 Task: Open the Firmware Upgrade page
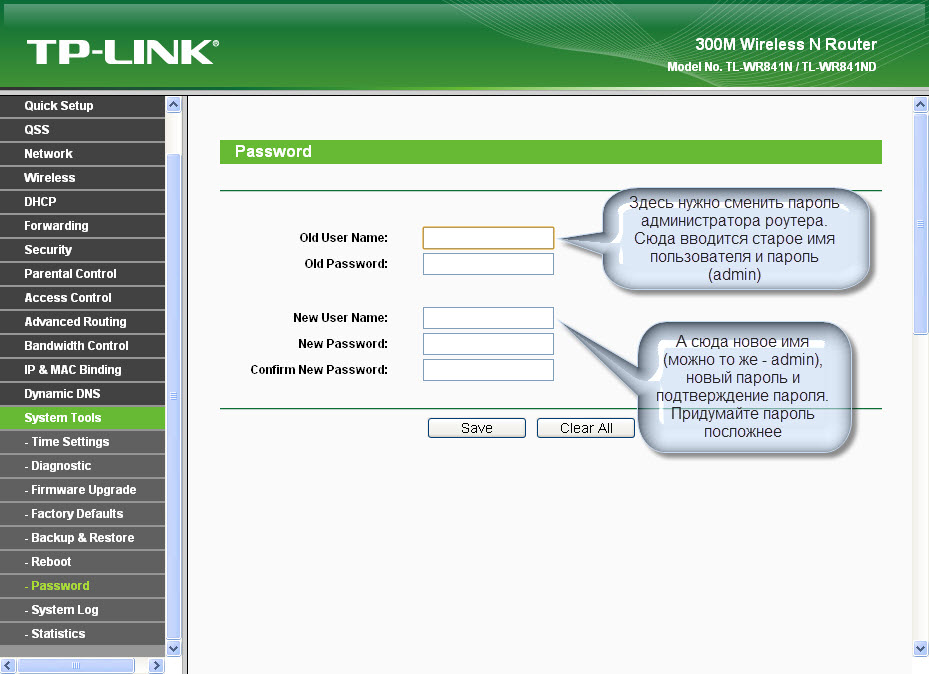click(83, 490)
